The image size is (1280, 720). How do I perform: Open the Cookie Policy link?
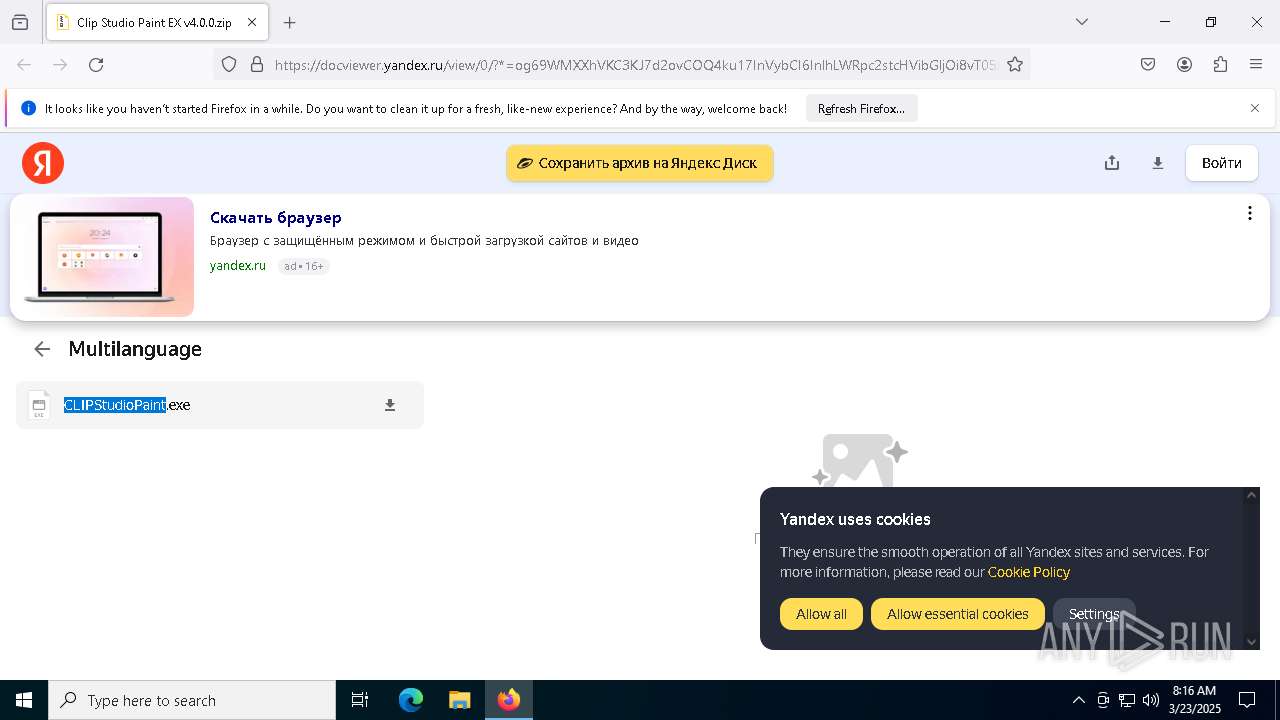[1029, 572]
